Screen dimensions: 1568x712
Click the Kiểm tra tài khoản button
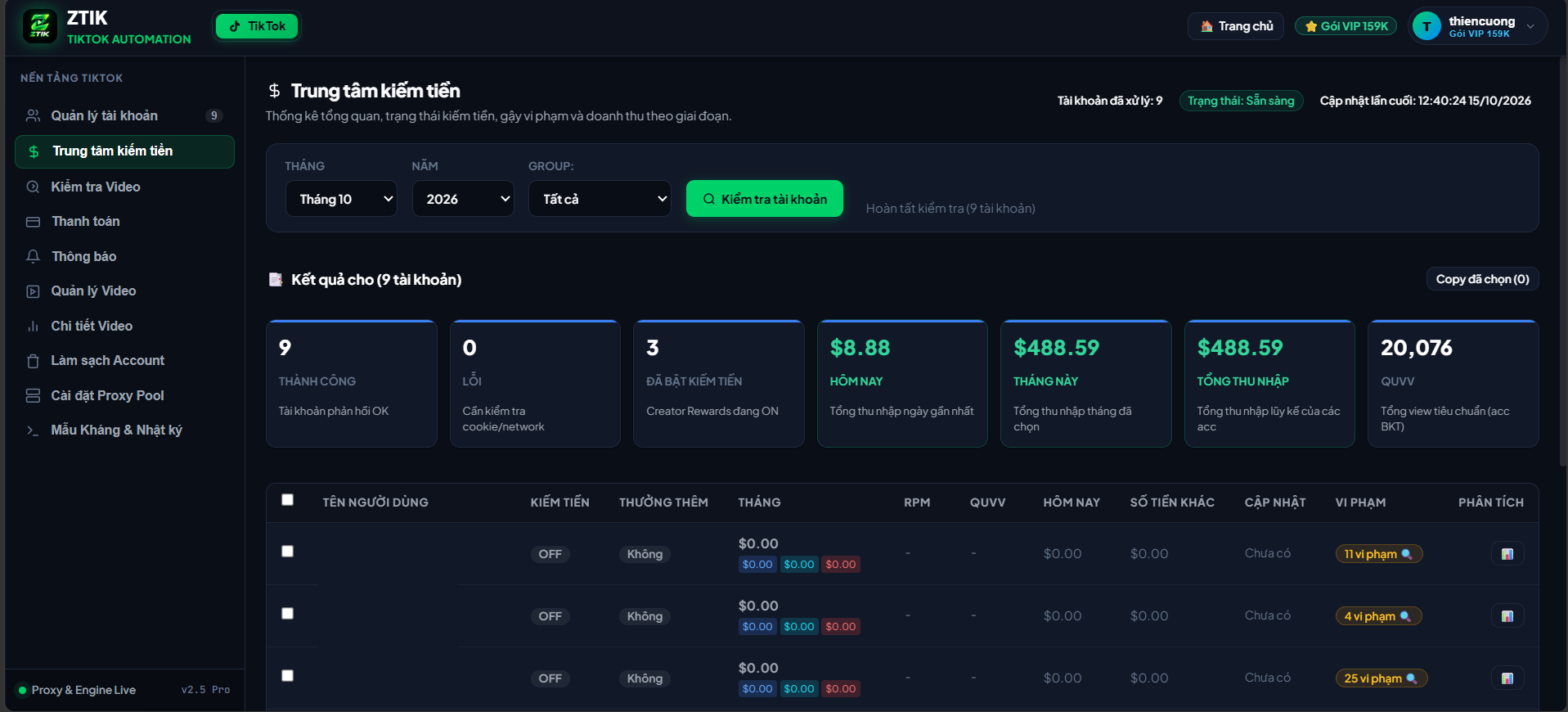coord(765,199)
